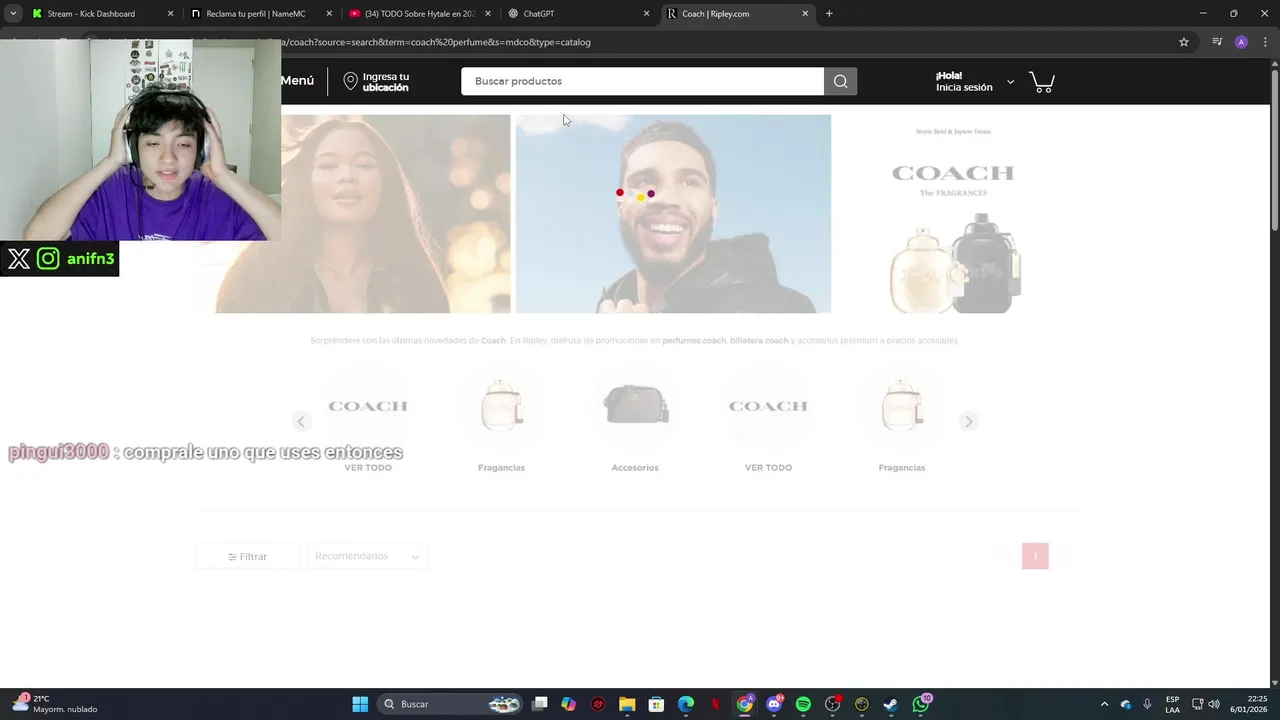Open the first Fragancias category
Viewport: 1280px width, 720px height.
coord(501,419)
